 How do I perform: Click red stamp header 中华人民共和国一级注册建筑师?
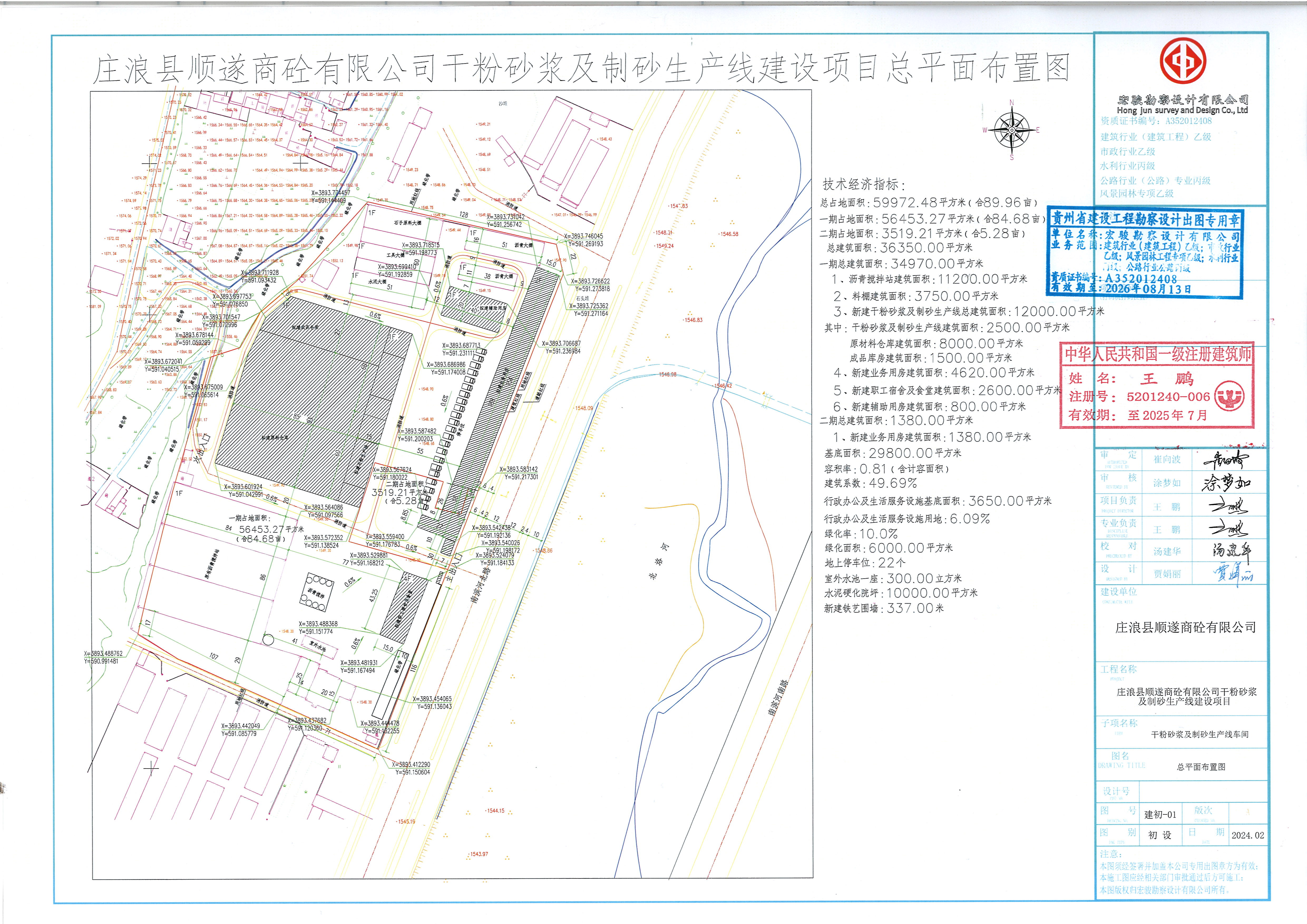click(x=1158, y=355)
